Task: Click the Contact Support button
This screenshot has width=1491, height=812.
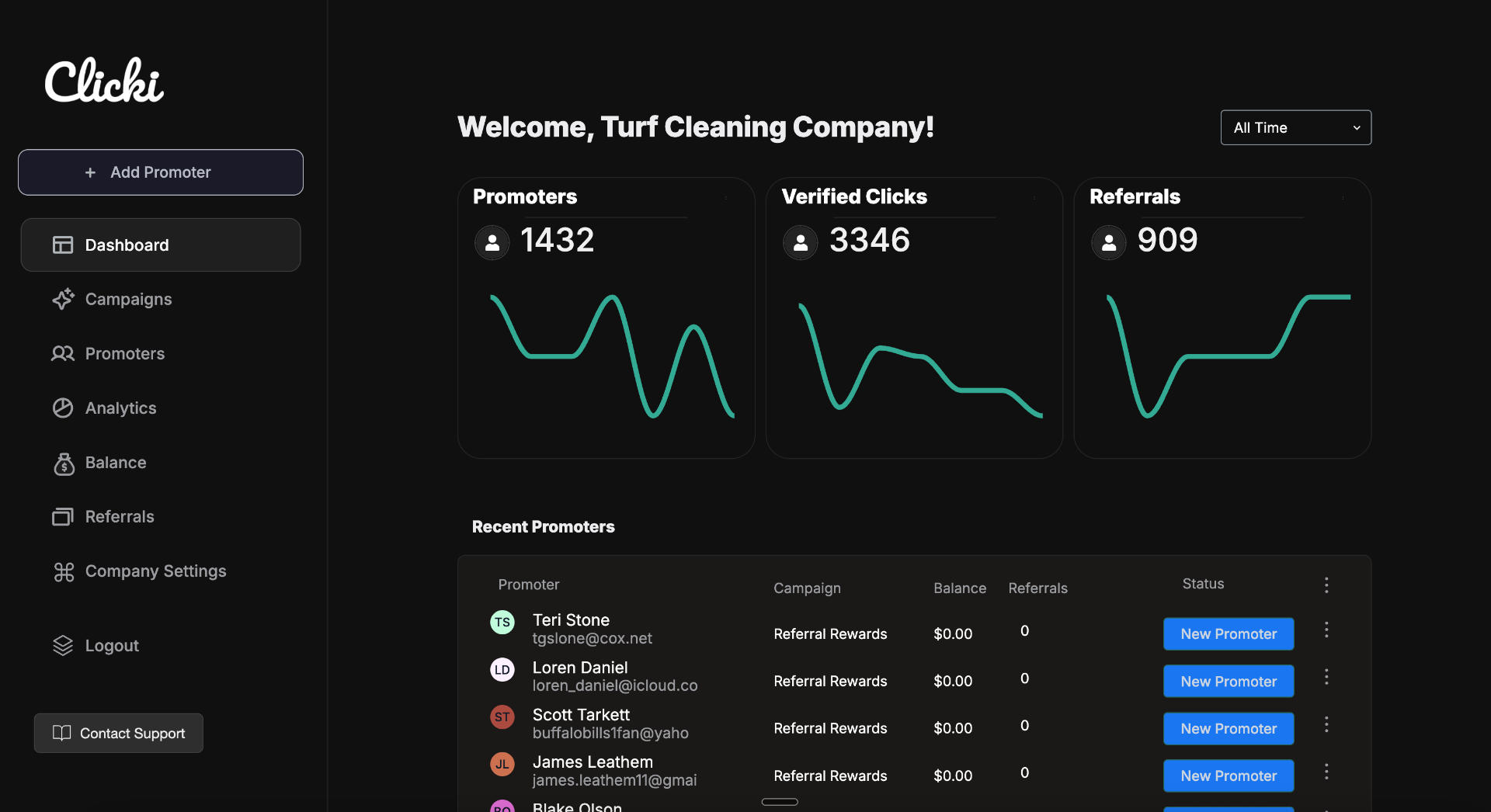Action: [119, 734]
